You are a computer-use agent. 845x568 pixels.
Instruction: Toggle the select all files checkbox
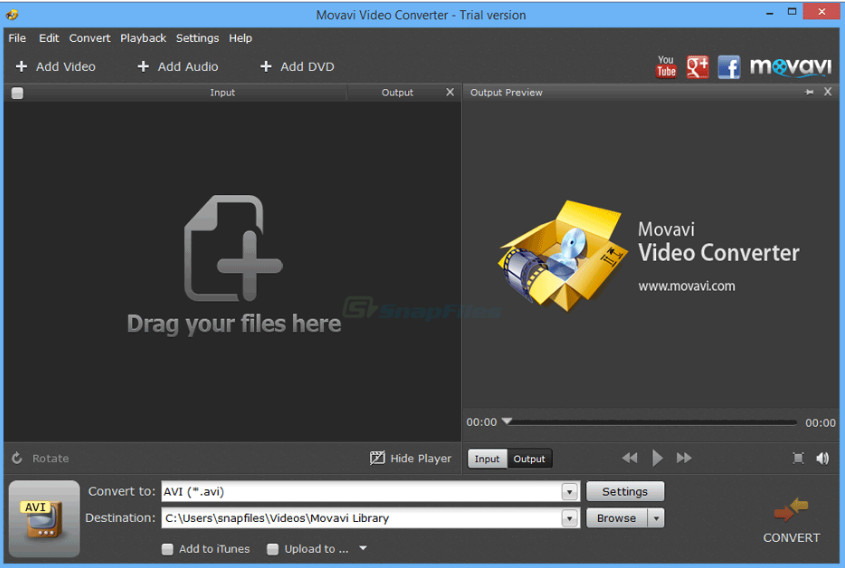click(x=17, y=93)
